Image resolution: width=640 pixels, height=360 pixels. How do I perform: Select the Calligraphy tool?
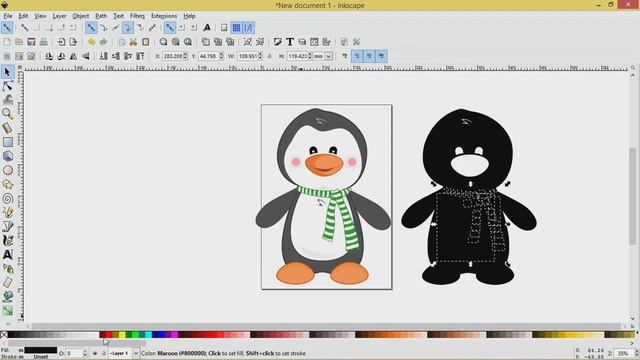pyautogui.click(x=7, y=240)
